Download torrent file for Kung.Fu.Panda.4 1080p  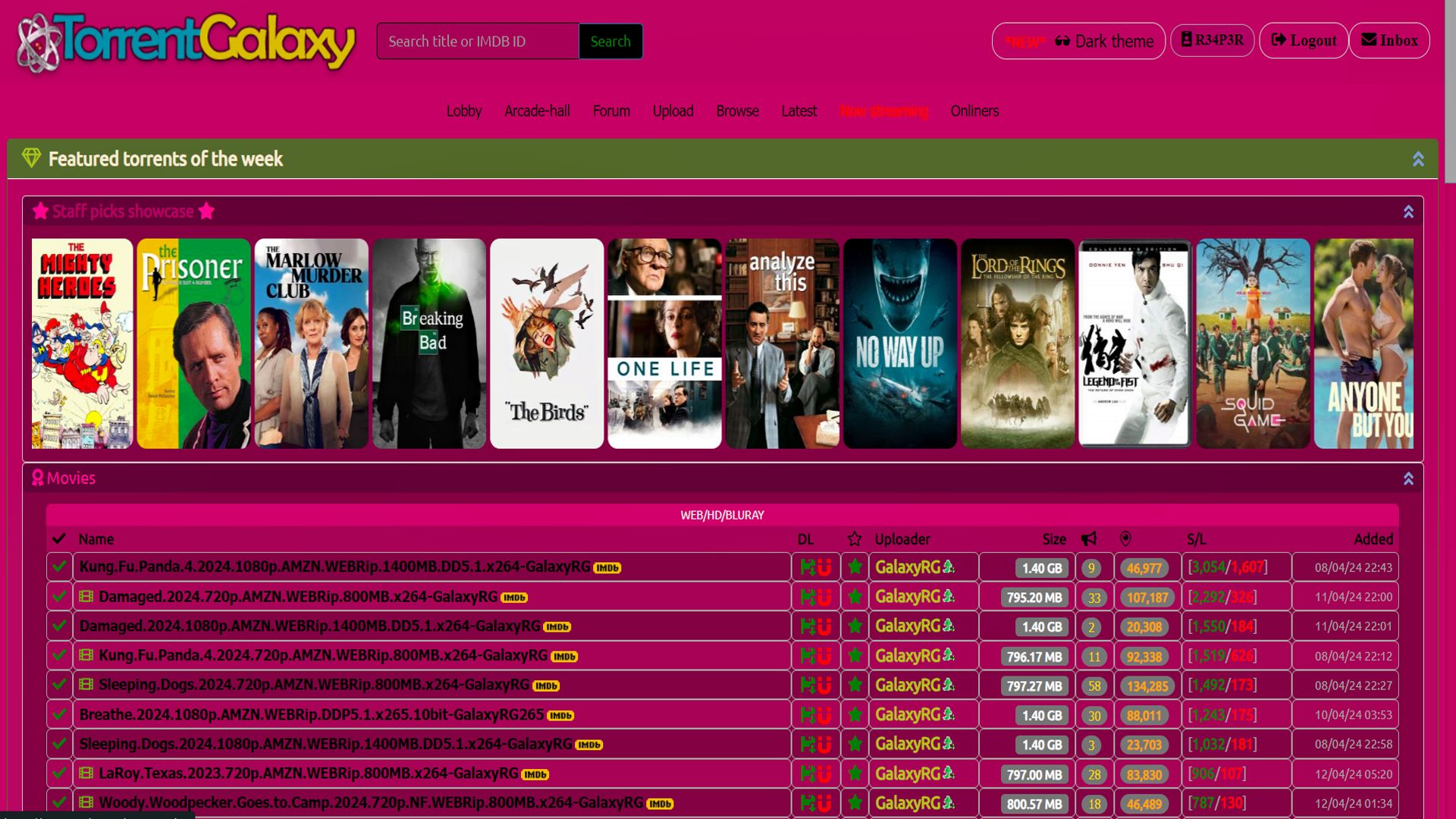click(x=808, y=567)
